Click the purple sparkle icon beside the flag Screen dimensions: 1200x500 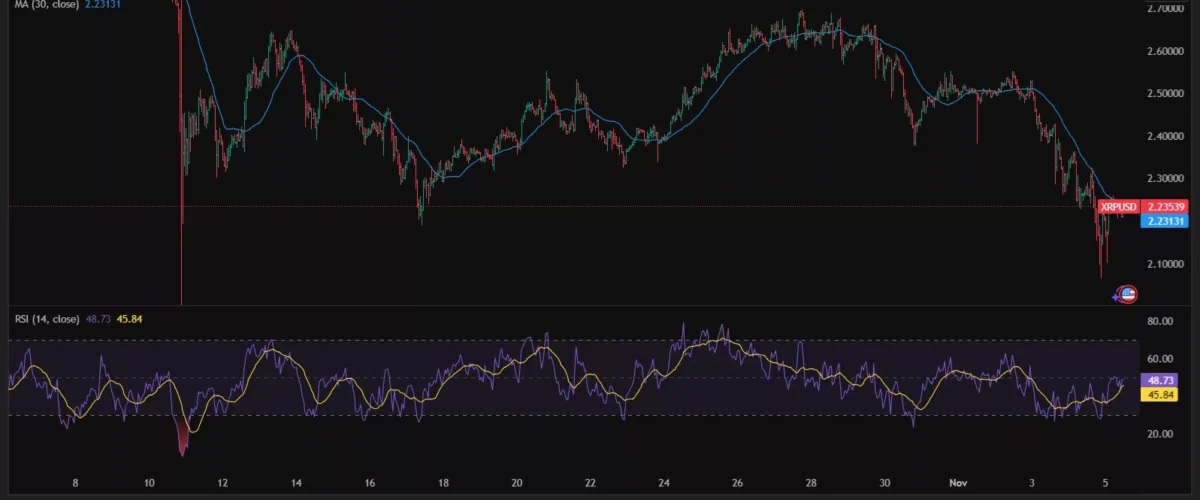[x=1117, y=297]
